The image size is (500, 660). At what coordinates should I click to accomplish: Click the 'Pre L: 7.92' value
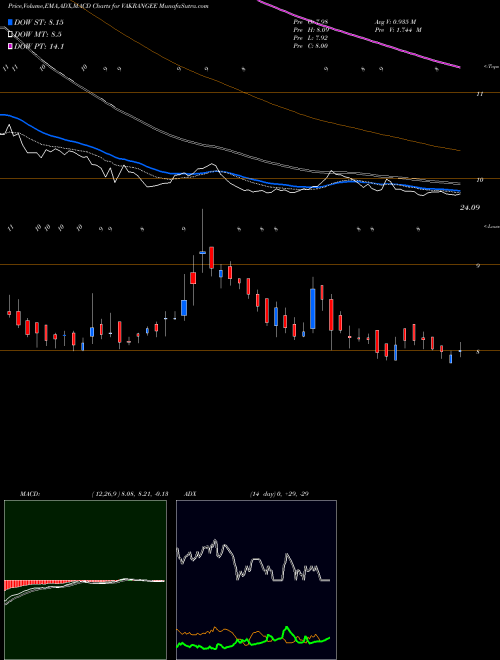click(x=311, y=38)
